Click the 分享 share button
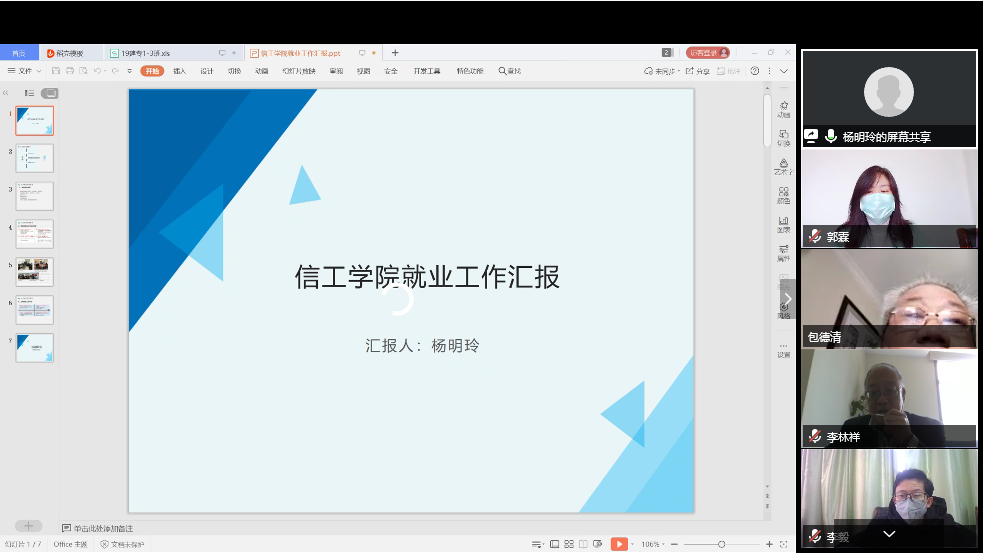Image resolution: width=983 pixels, height=553 pixels. pyautogui.click(x=697, y=71)
